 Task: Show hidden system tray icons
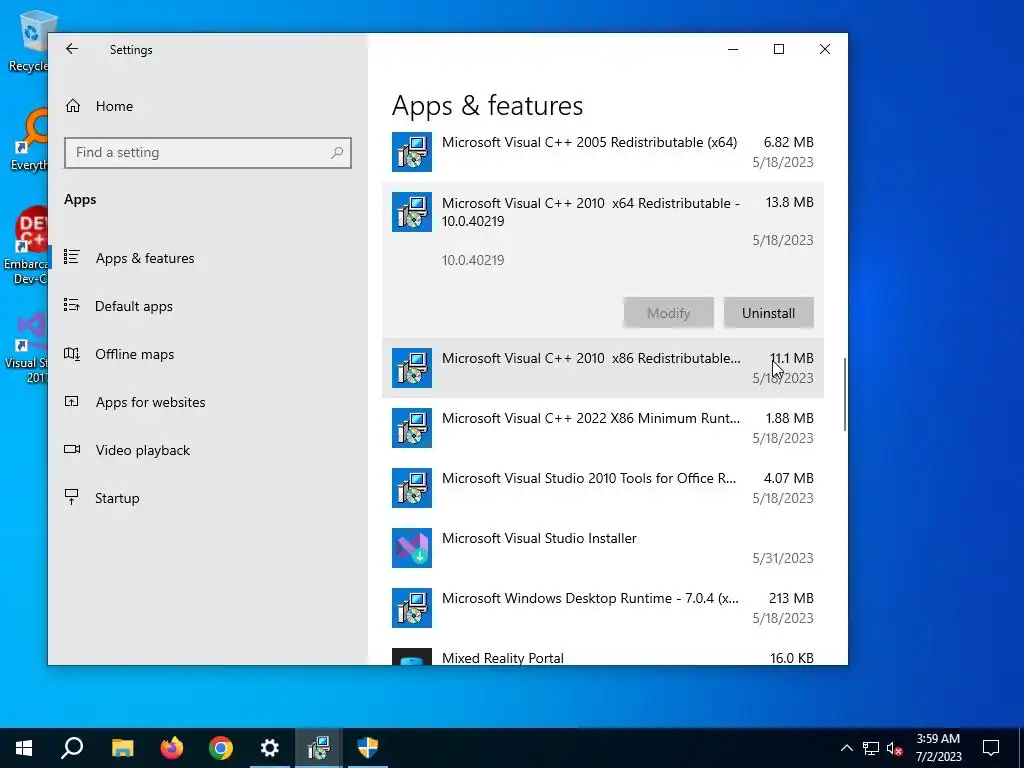click(846, 748)
